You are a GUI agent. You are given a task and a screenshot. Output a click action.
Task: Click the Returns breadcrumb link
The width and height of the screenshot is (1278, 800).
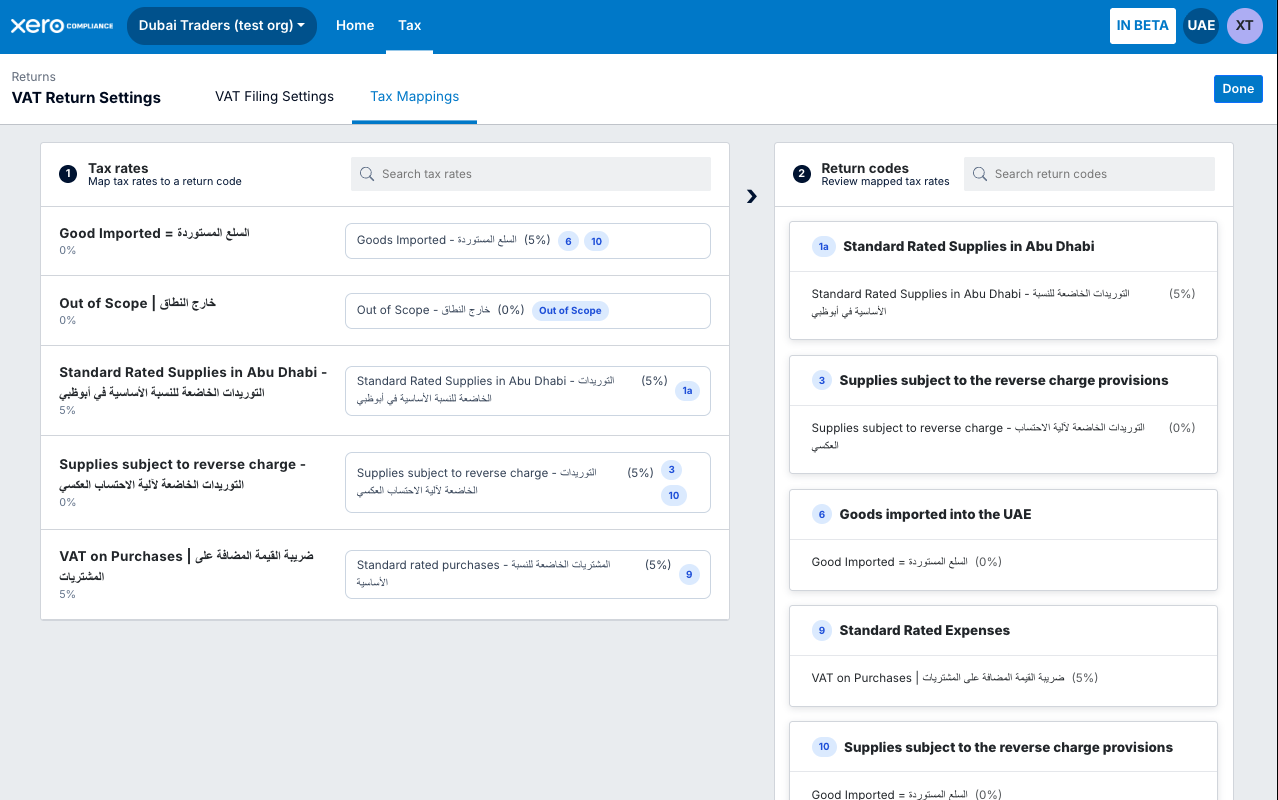point(34,77)
